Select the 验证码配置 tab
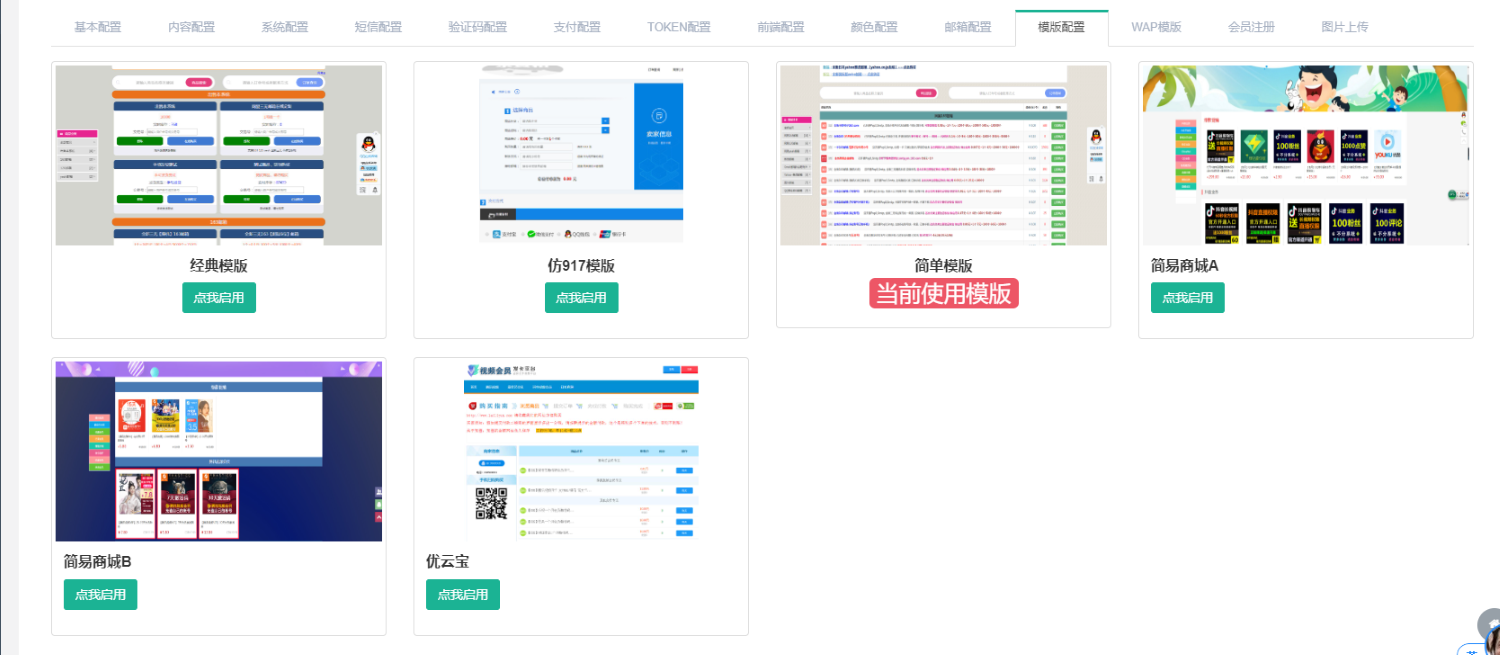 point(477,27)
